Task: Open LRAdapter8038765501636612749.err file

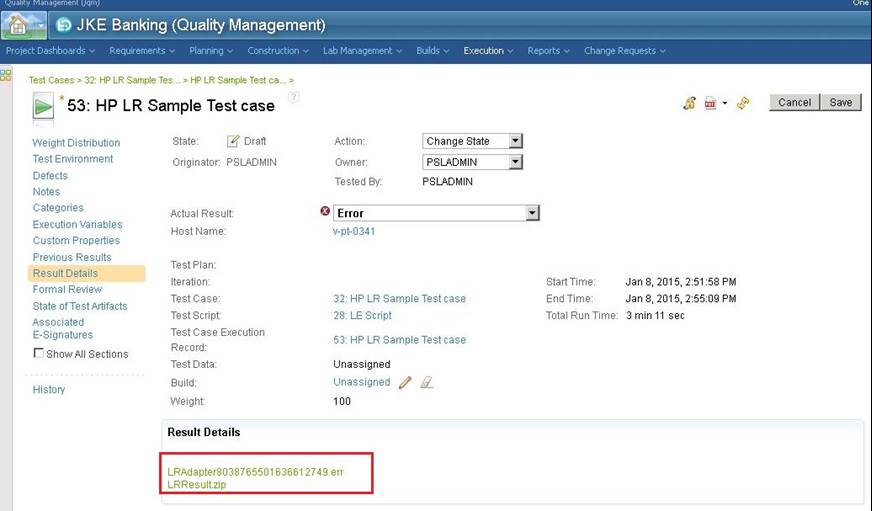Action: 255,472
